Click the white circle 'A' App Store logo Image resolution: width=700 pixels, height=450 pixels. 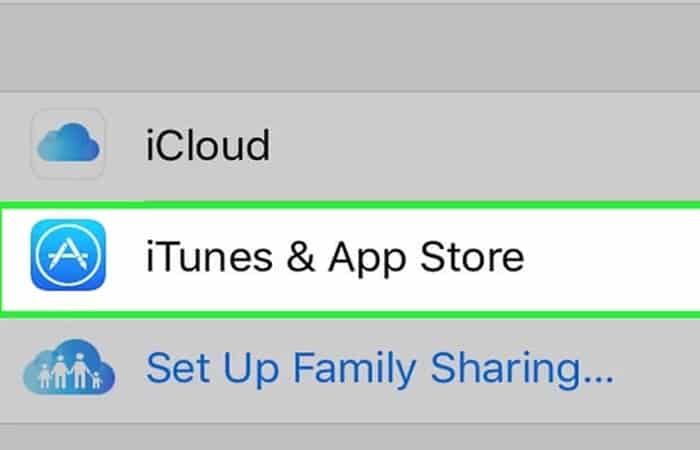(x=68, y=255)
